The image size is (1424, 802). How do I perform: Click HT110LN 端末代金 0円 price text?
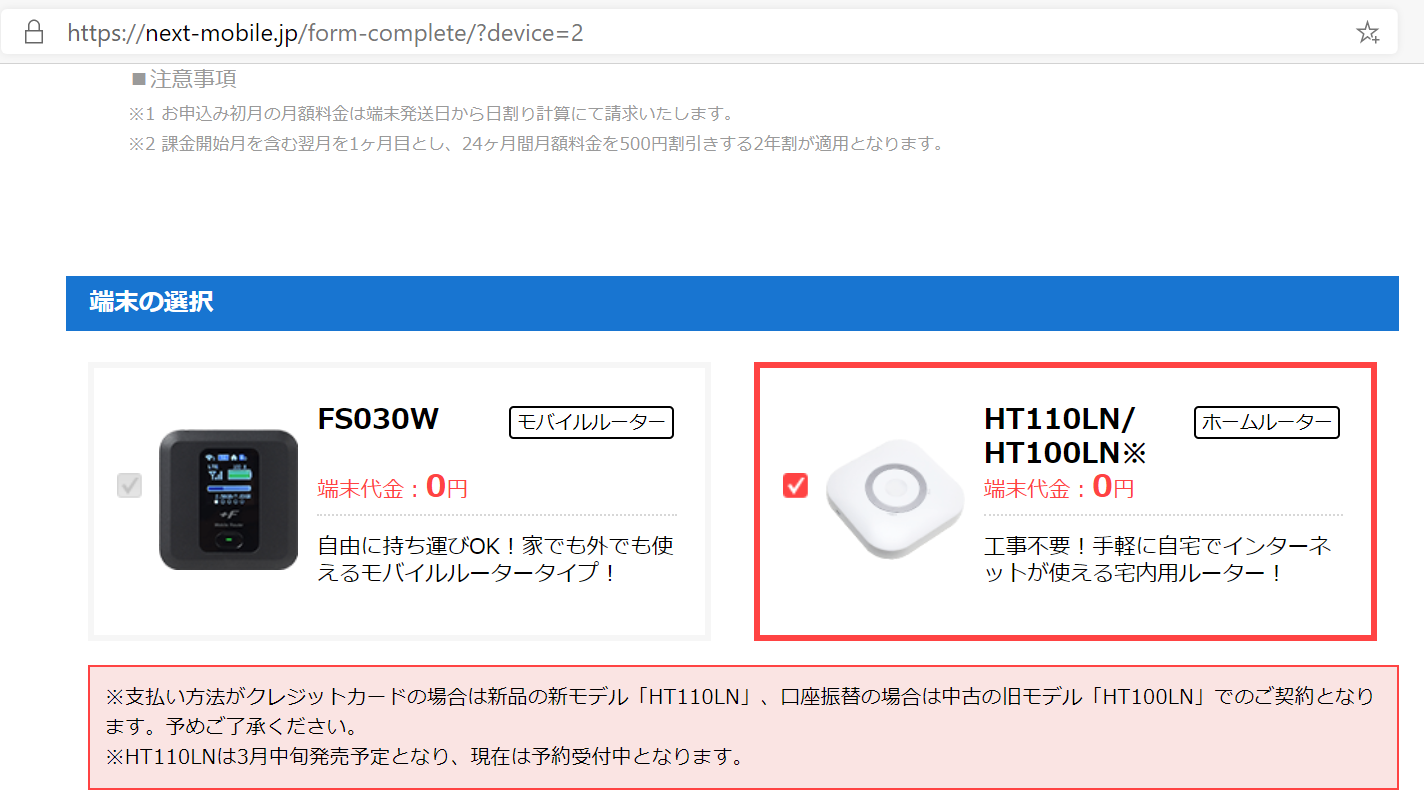pyautogui.click(x=1060, y=487)
